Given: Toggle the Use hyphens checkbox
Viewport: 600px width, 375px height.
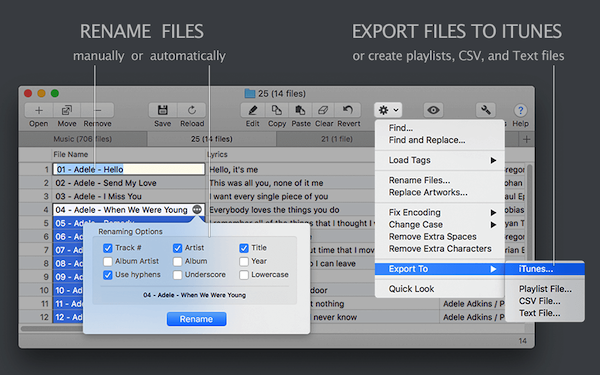Looking at the screenshot, I should coord(108,275).
